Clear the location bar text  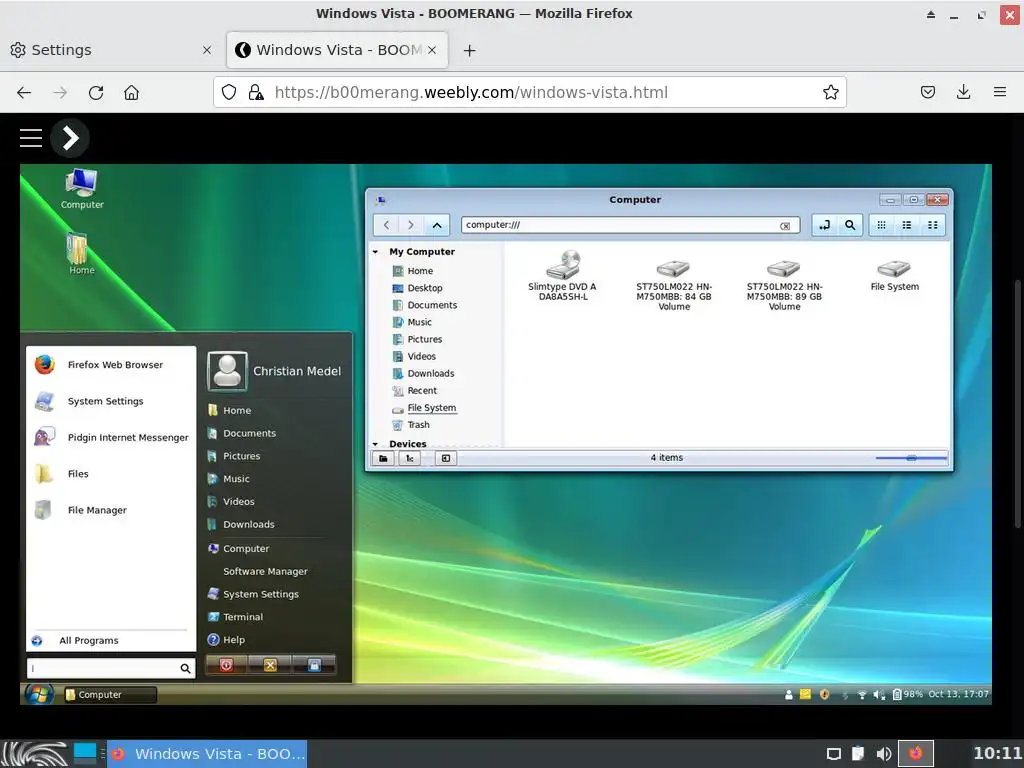pos(785,226)
